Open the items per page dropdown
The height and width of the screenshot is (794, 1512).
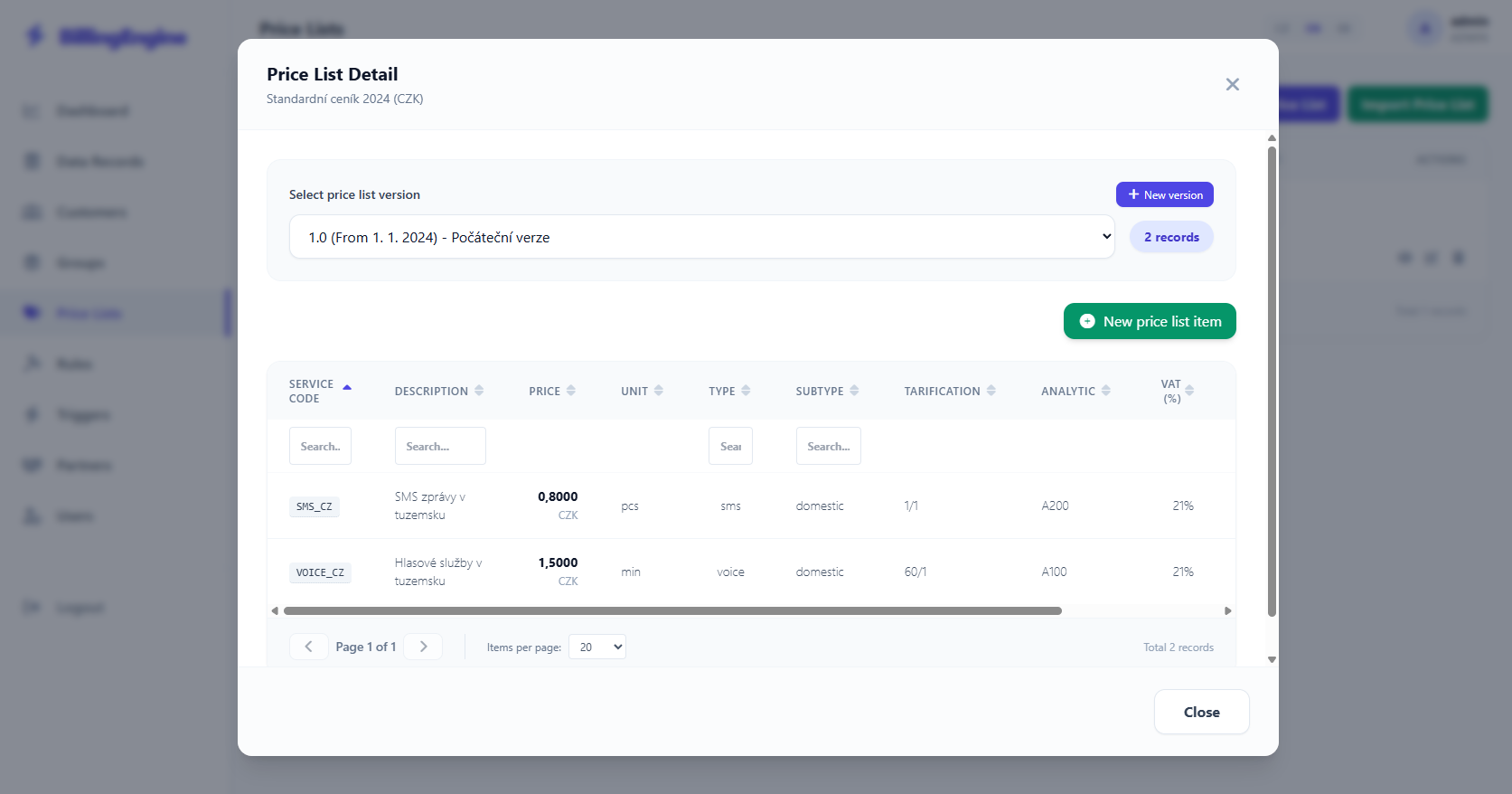(x=597, y=647)
